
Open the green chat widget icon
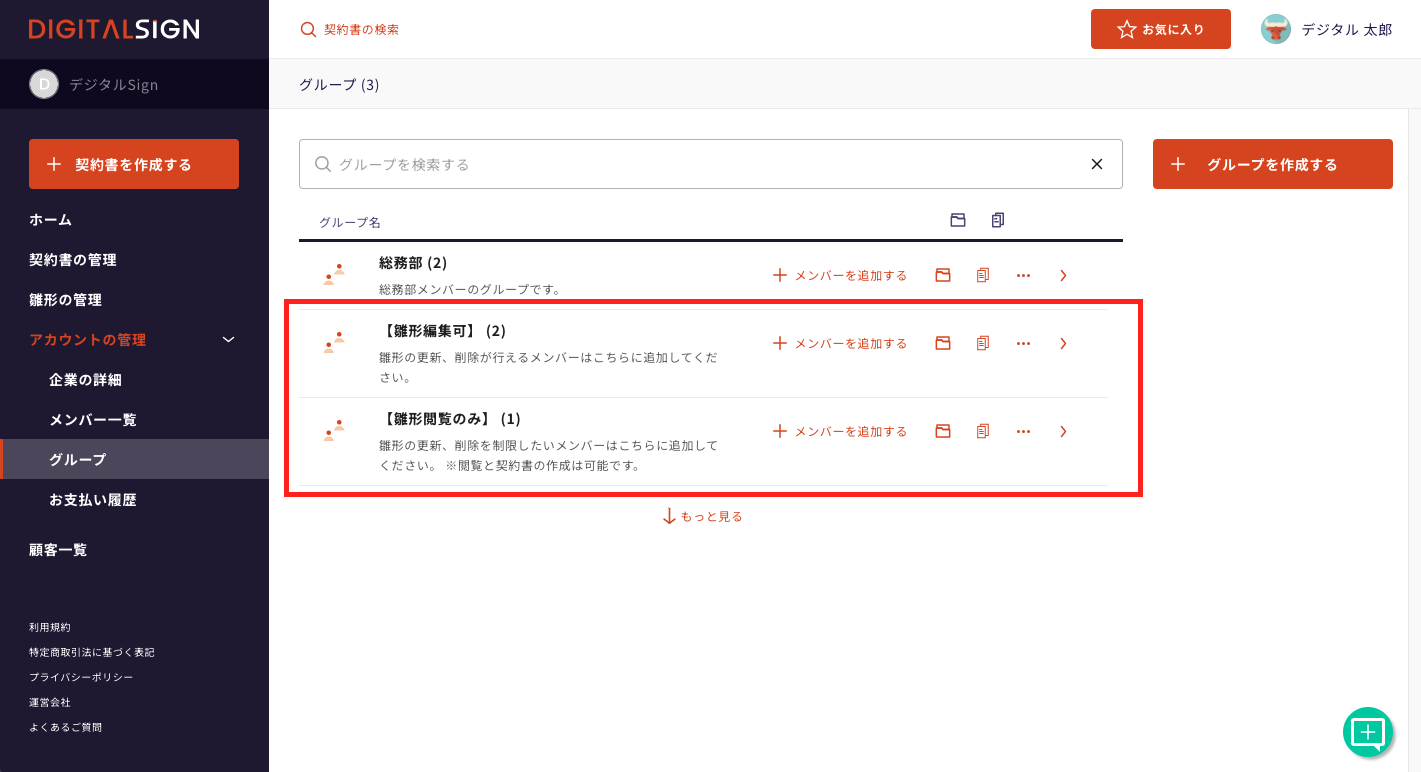pyautogui.click(x=1367, y=733)
